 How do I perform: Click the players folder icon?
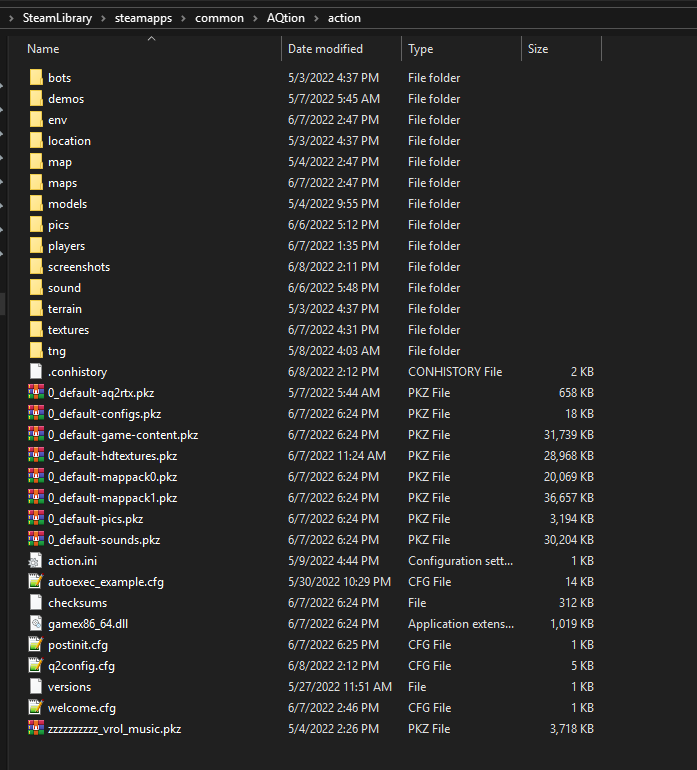(36, 246)
